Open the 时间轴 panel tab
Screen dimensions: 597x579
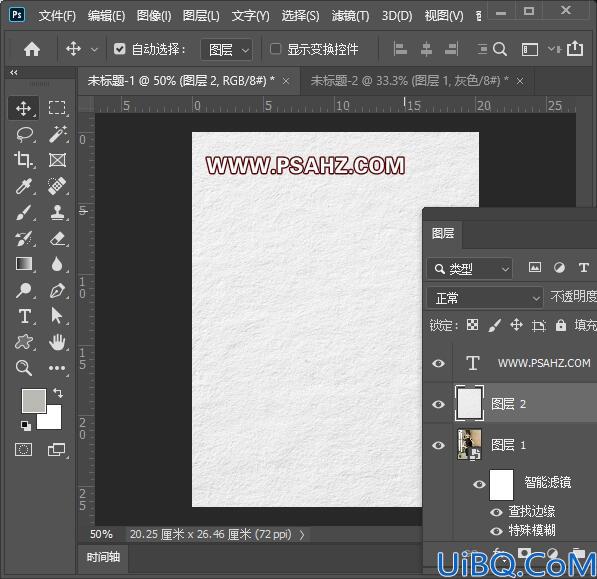[103, 557]
